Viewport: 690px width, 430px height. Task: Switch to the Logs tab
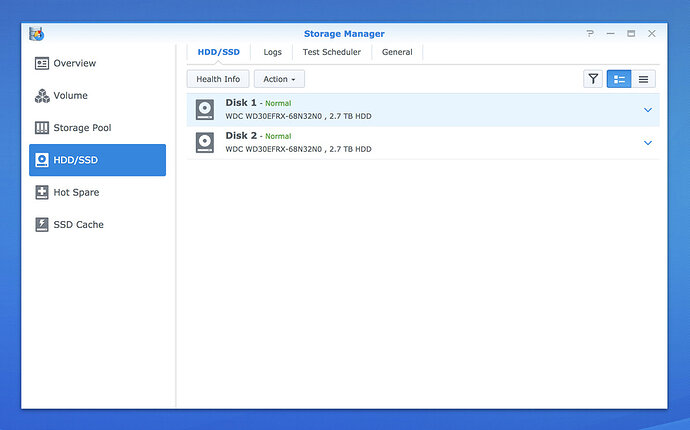tap(272, 52)
